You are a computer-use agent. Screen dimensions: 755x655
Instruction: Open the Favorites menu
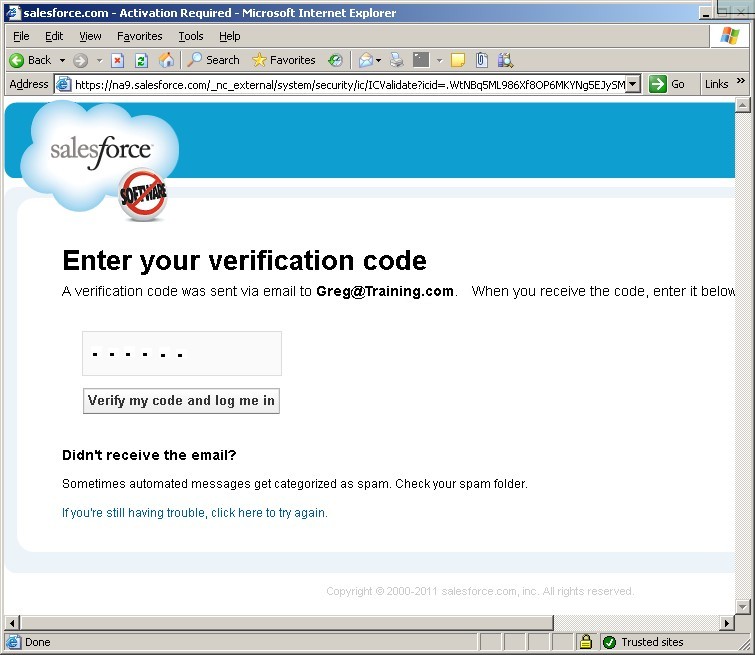[x=140, y=36]
